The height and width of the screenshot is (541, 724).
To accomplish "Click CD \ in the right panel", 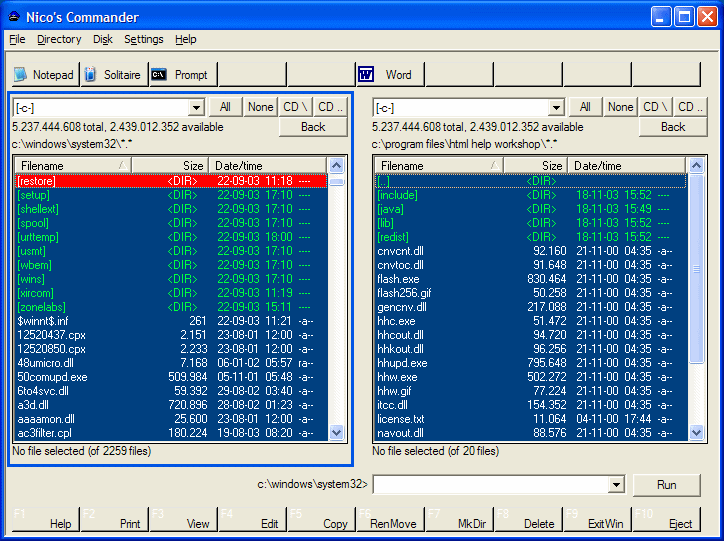I will click(656, 107).
